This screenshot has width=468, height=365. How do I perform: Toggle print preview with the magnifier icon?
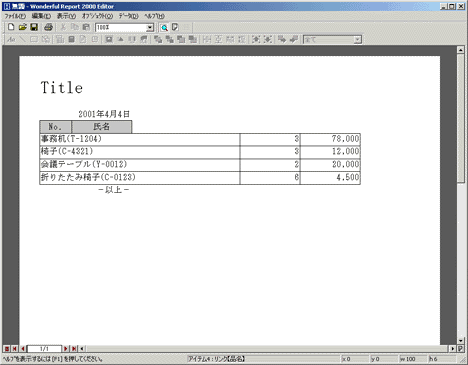pos(164,27)
